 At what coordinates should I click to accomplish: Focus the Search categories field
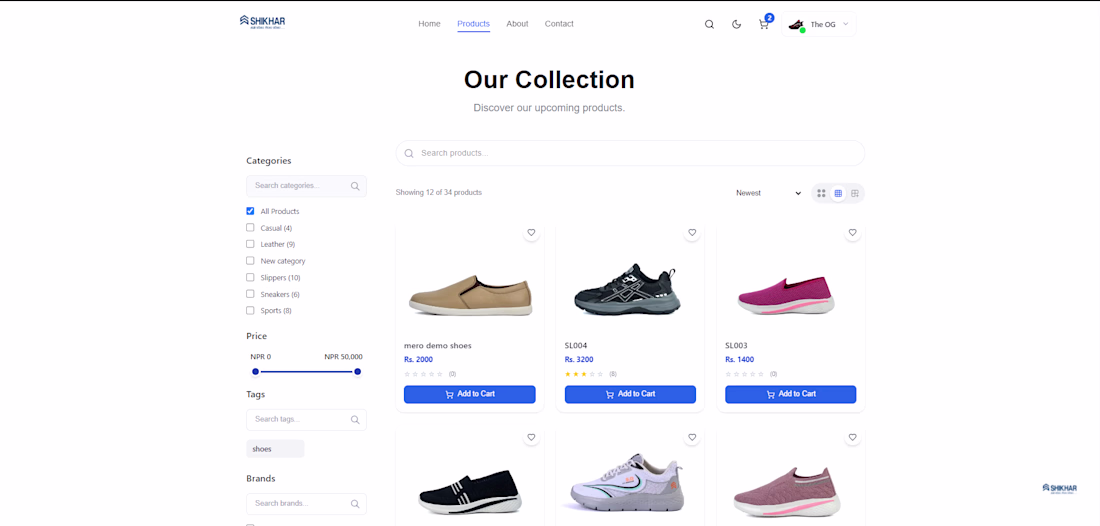coord(306,187)
